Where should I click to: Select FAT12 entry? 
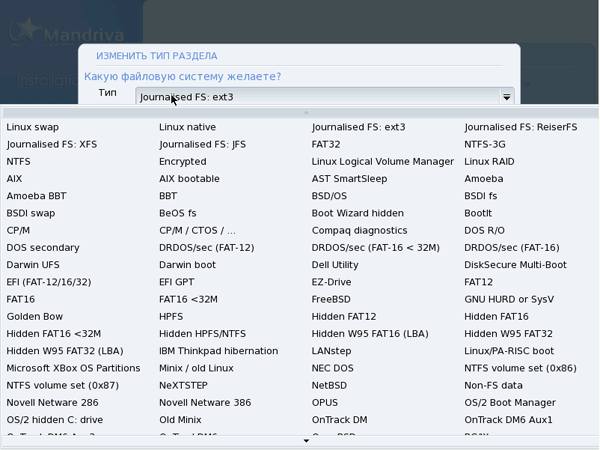point(478,282)
